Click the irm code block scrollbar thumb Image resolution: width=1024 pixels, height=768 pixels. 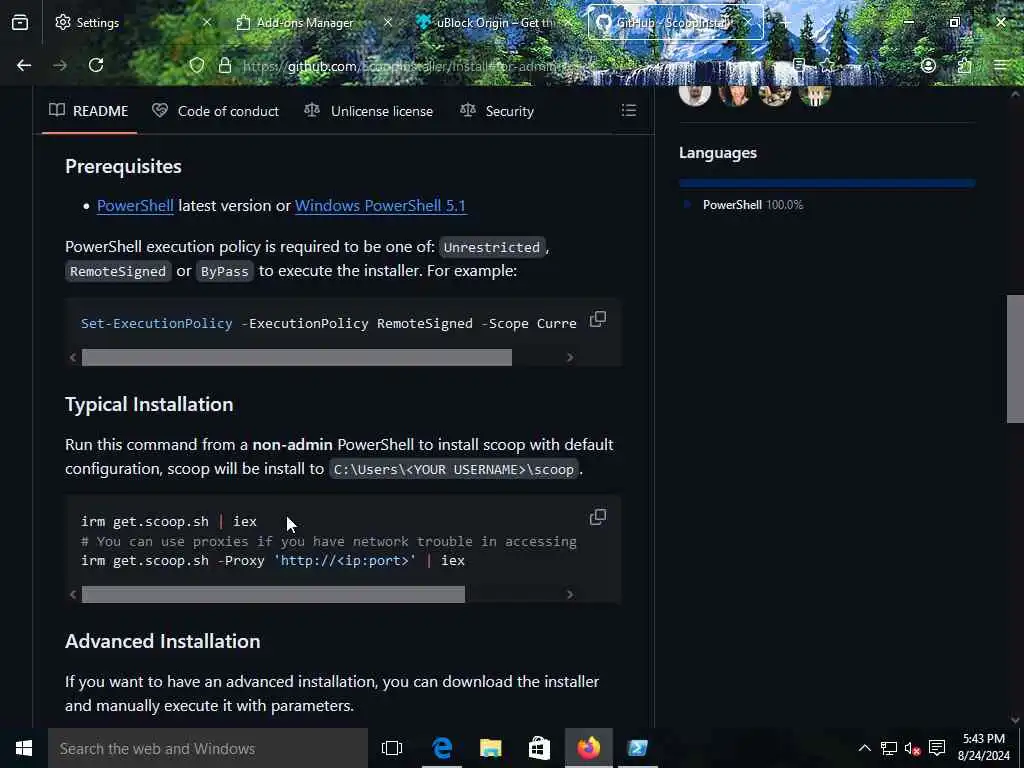[x=273, y=594]
